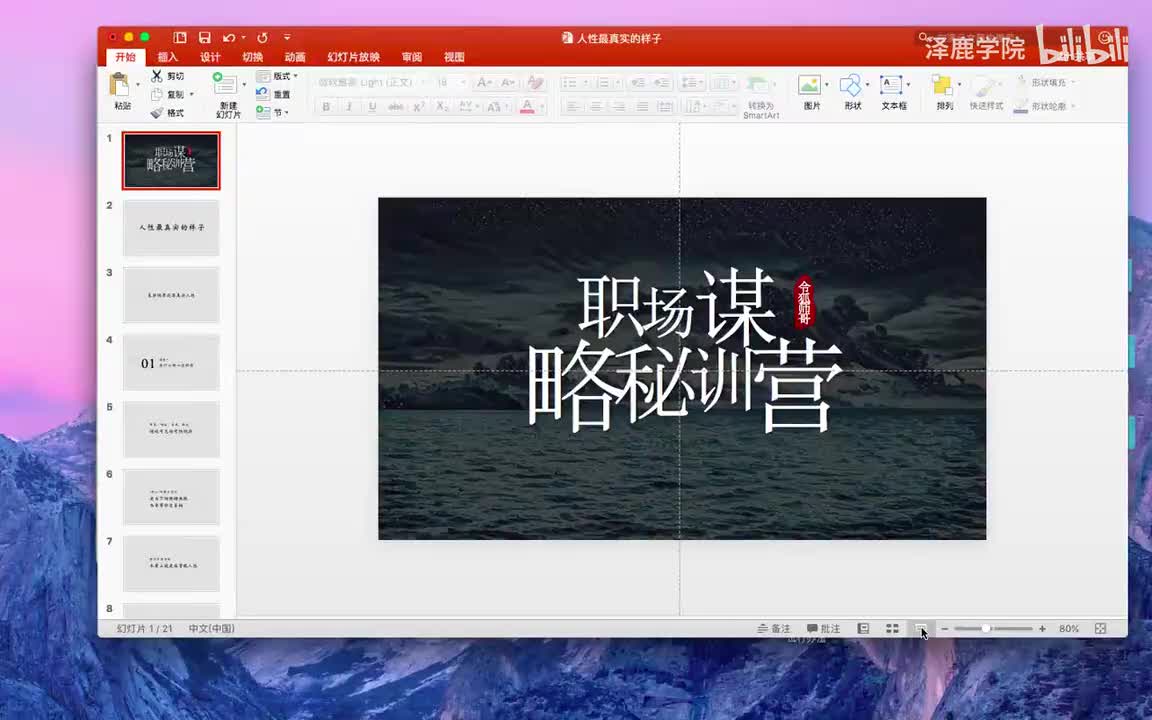Click the increase font size icon
The image size is (1152, 720).
point(483,83)
